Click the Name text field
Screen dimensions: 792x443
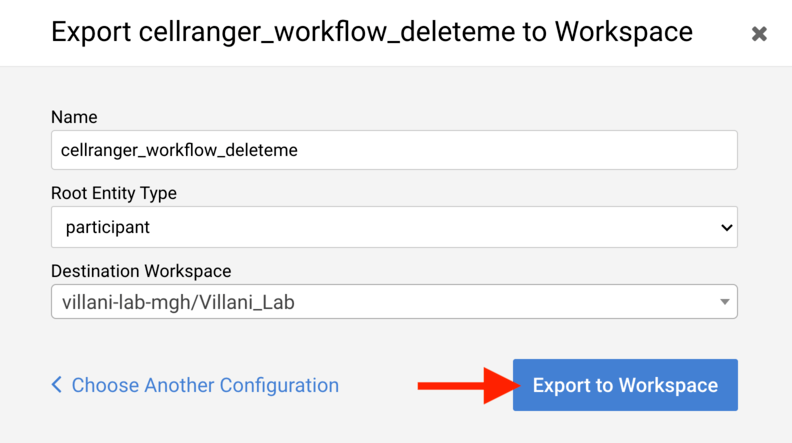(394, 151)
